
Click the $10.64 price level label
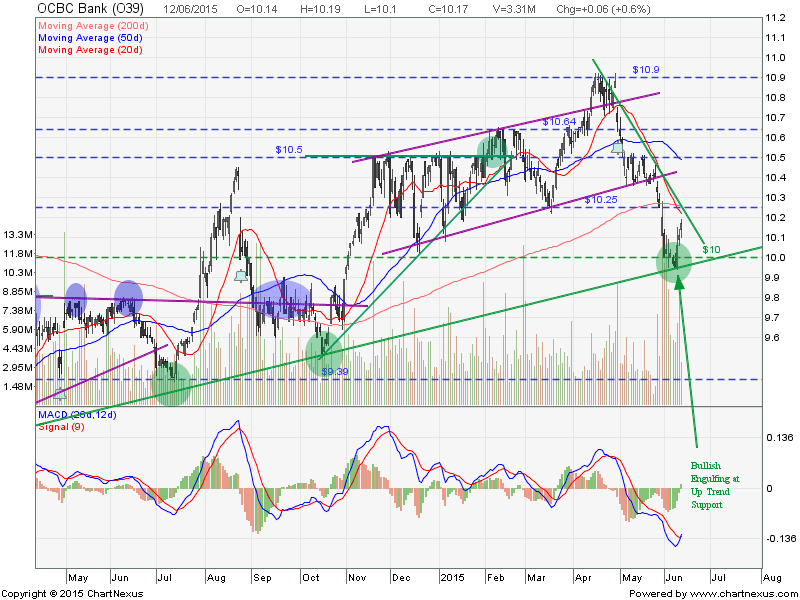559,121
